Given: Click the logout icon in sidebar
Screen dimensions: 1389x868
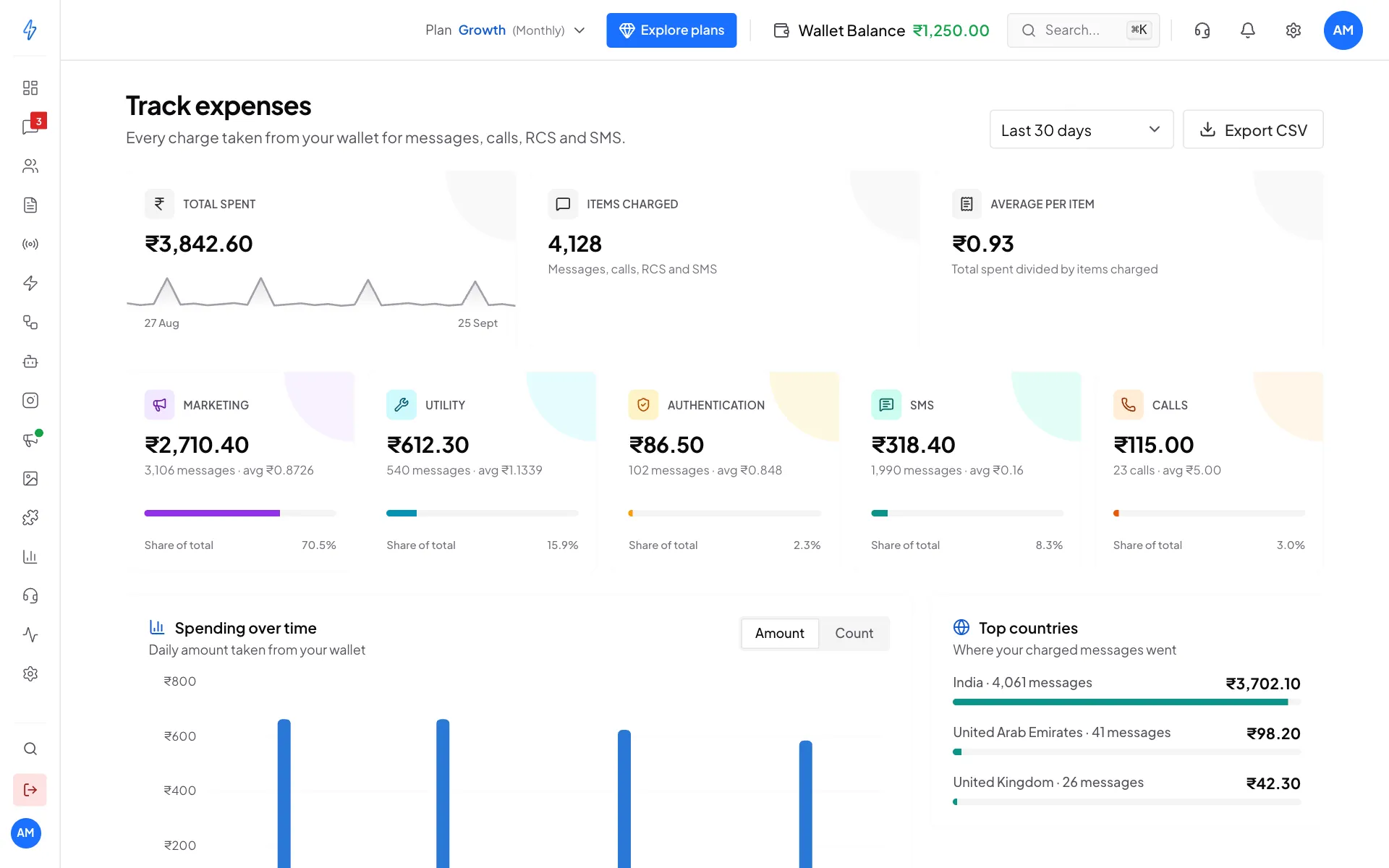Looking at the screenshot, I should 30,789.
